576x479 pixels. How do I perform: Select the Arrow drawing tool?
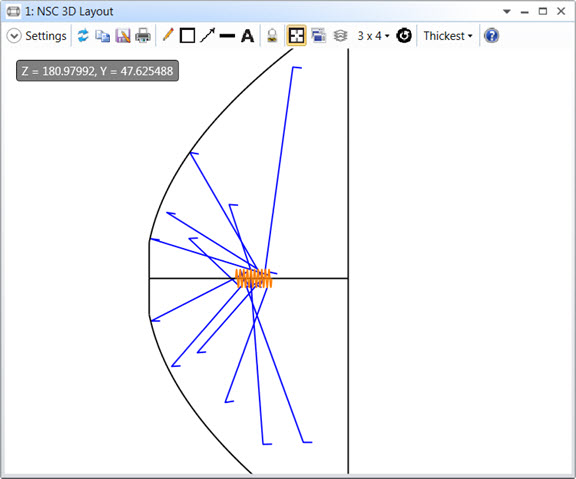(208, 35)
